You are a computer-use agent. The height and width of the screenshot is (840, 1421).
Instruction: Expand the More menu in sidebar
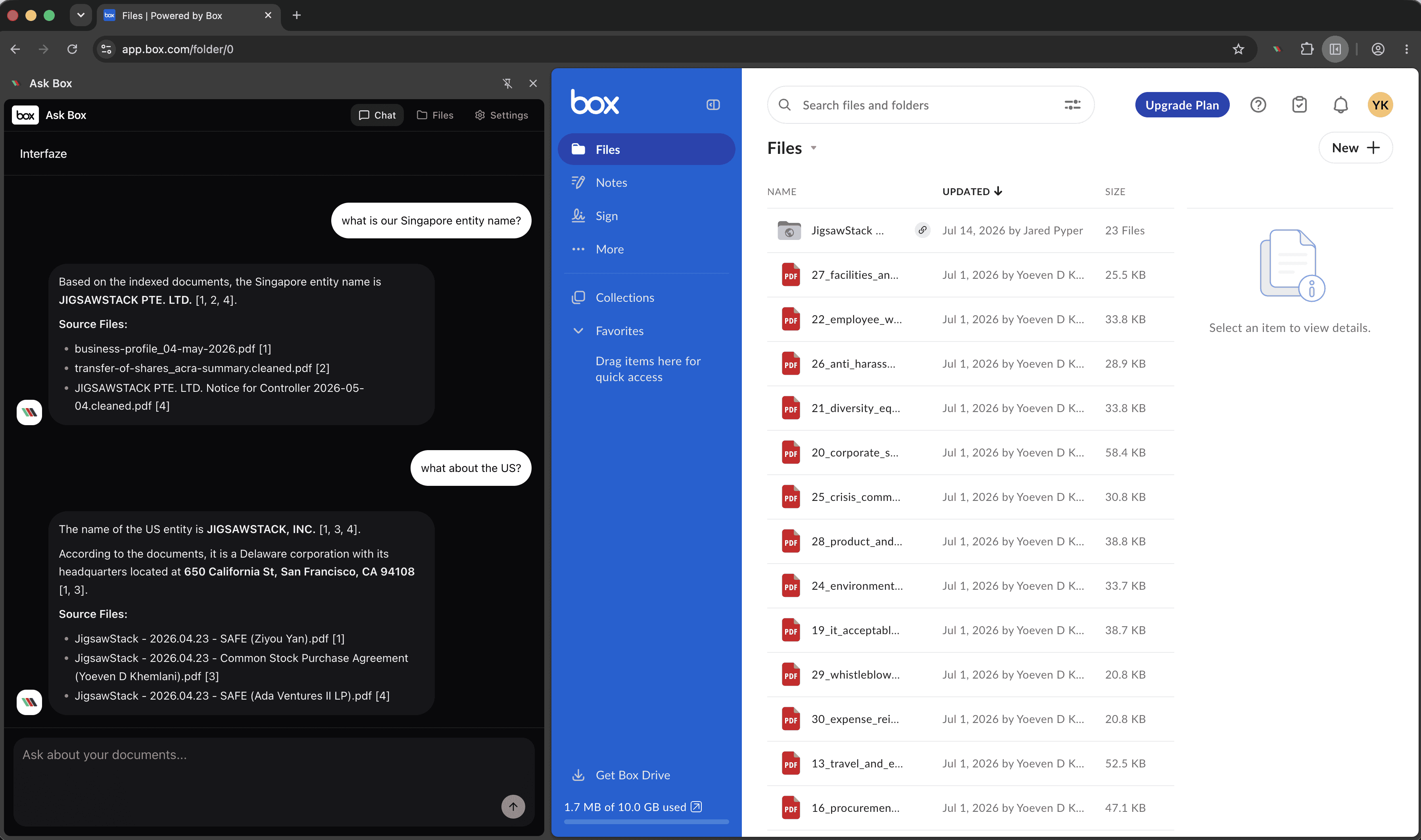[x=646, y=249]
